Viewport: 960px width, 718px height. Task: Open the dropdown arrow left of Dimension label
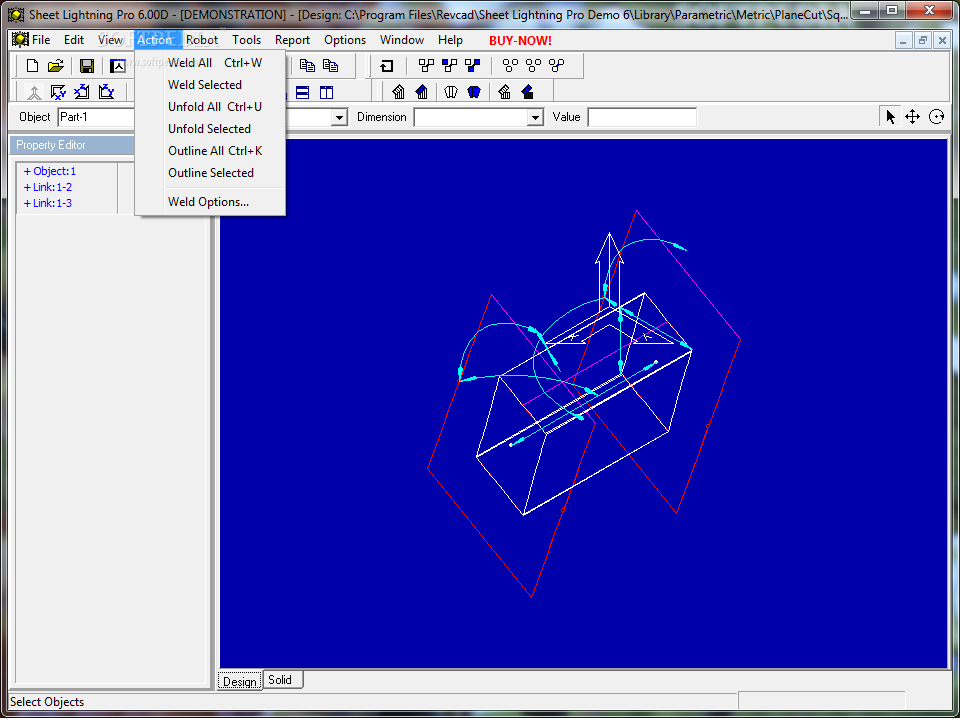(x=339, y=117)
